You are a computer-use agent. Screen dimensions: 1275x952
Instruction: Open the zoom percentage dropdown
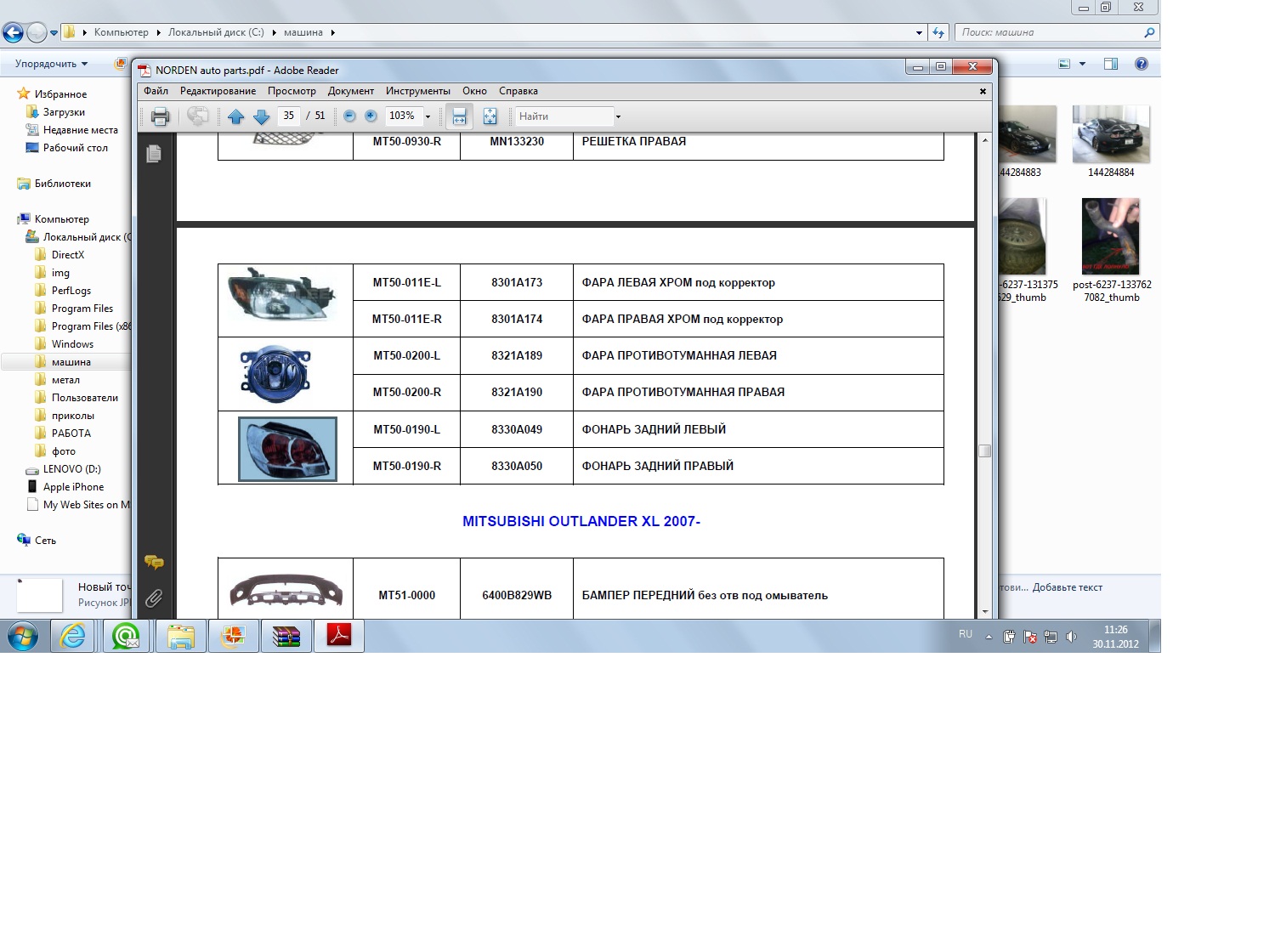[428, 116]
